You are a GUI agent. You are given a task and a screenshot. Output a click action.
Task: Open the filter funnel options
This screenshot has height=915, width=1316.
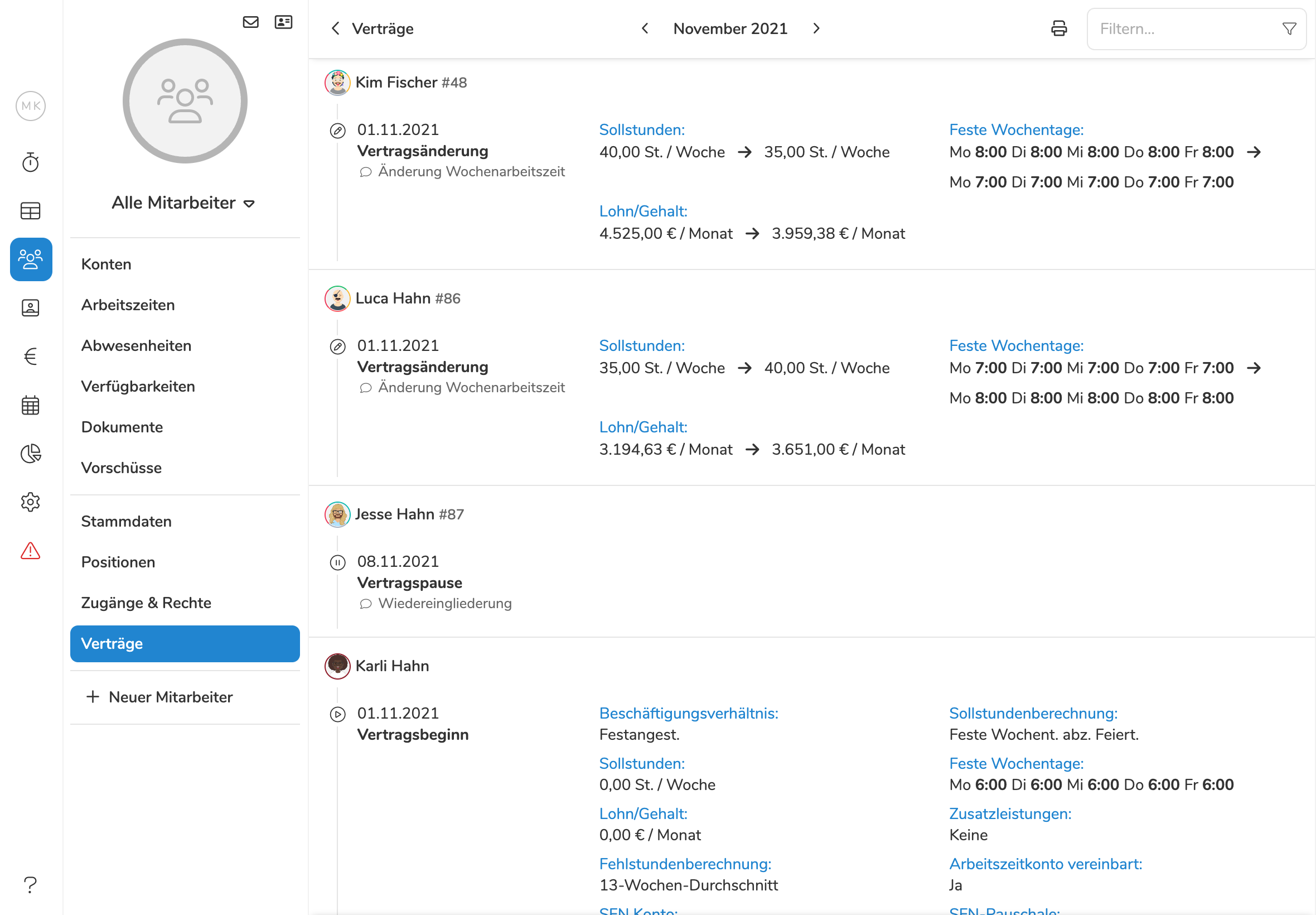pos(1289,28)
